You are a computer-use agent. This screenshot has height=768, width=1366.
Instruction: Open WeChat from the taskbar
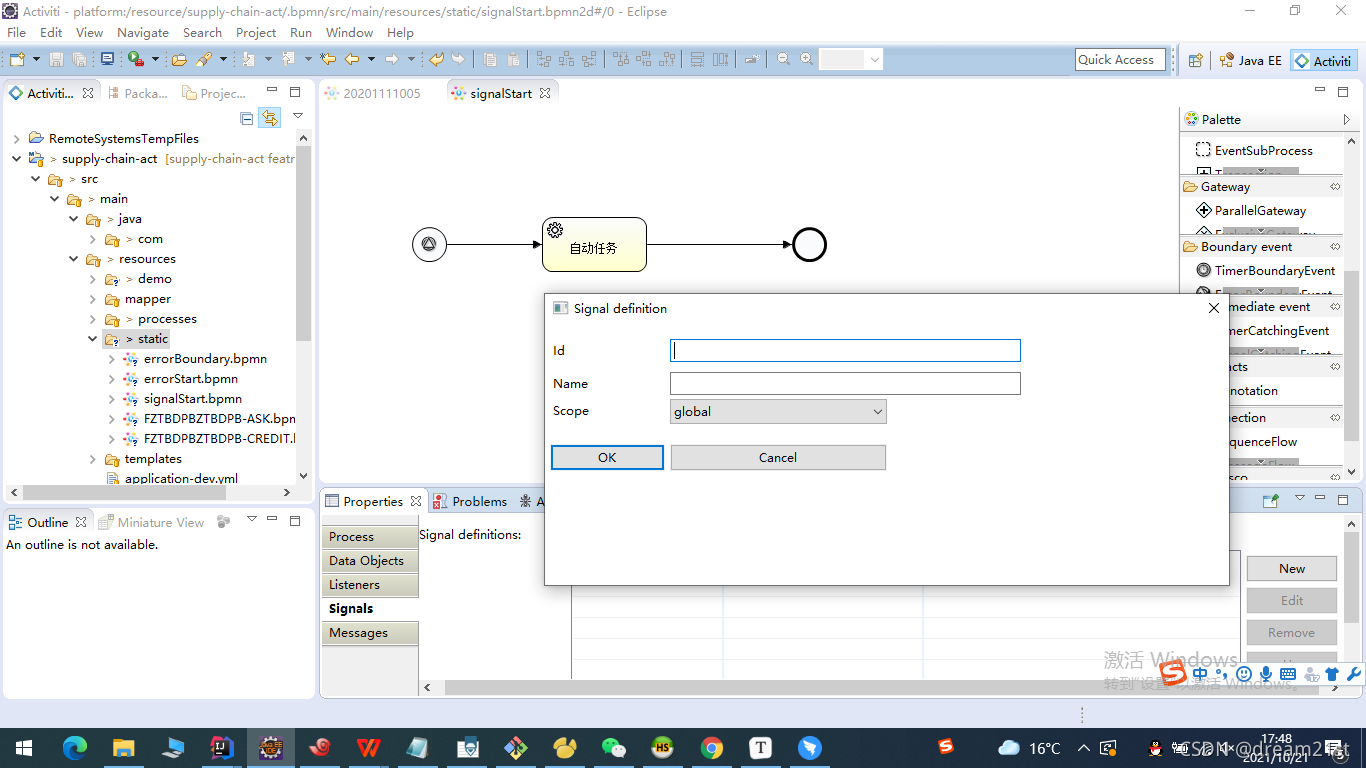[x=614, y=747]
